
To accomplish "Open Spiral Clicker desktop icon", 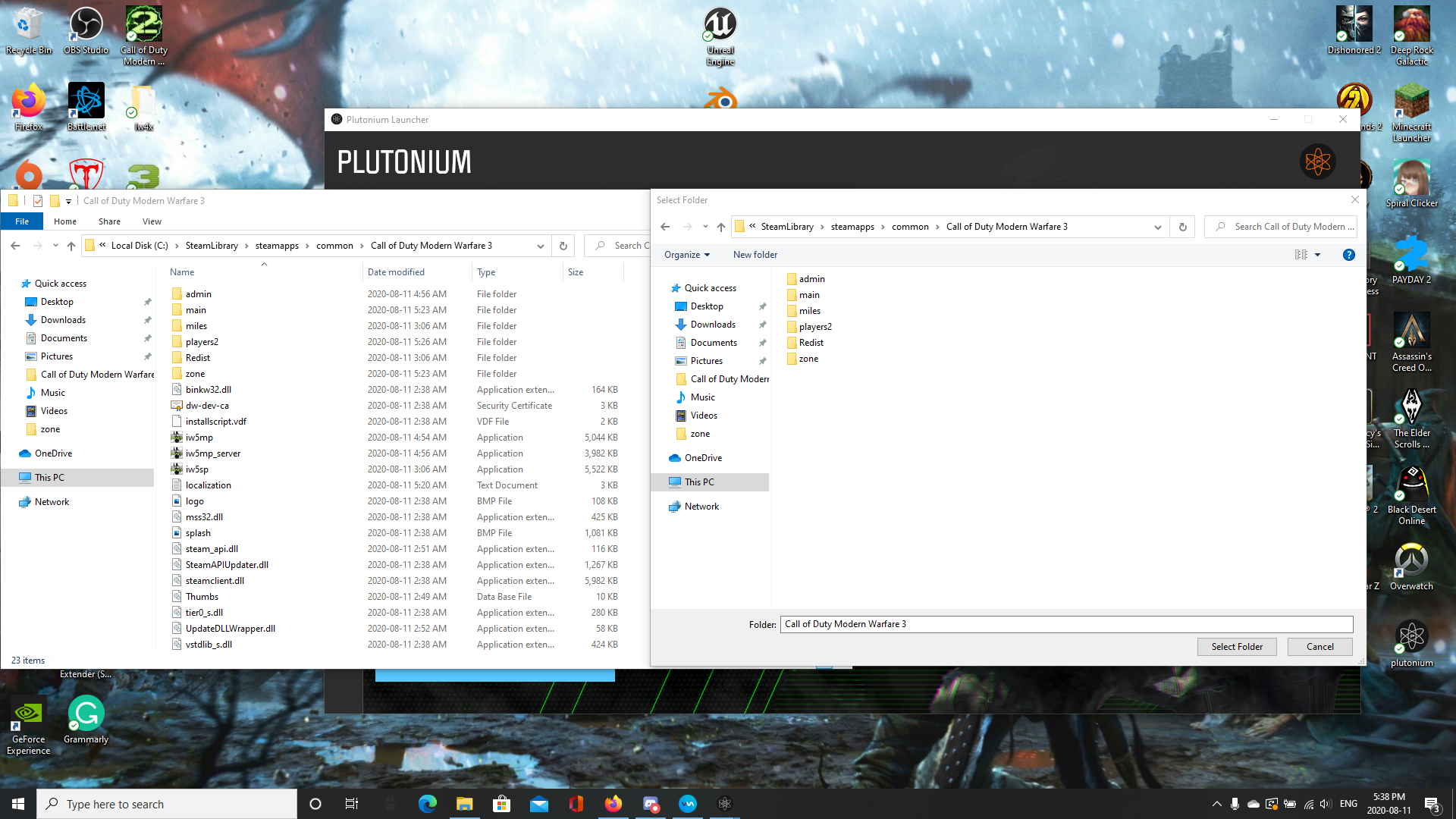I will point(1411,184).
